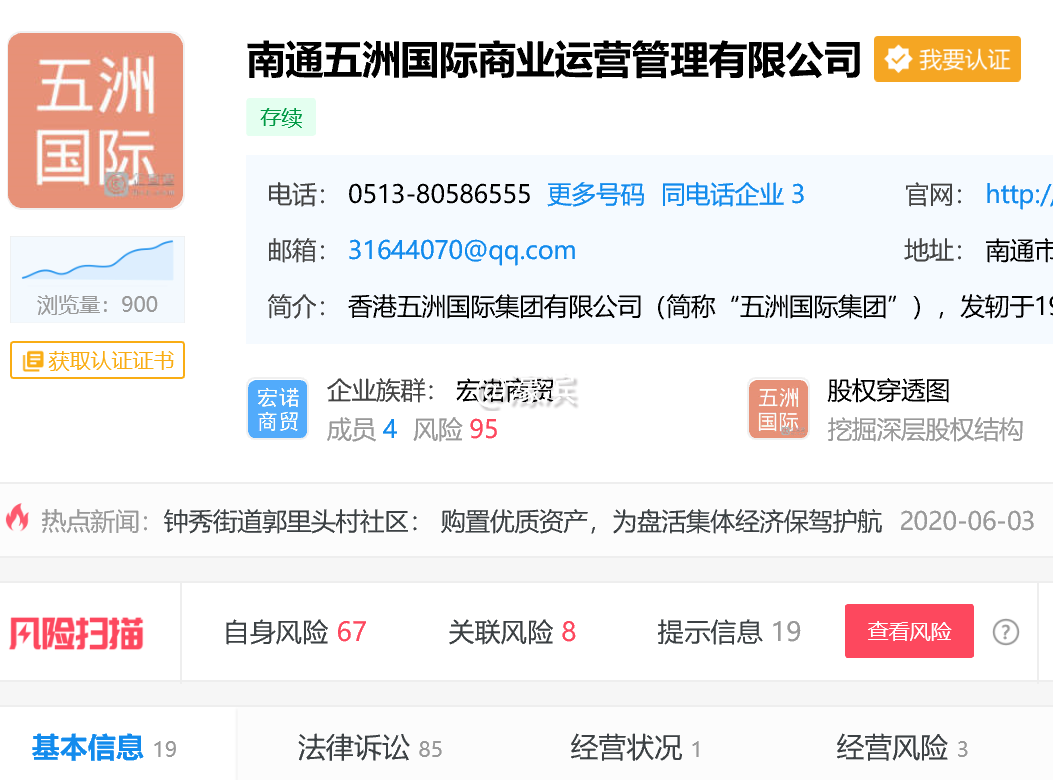Open the 宏诺商贸 enterprise group icon

click(277, 409)
